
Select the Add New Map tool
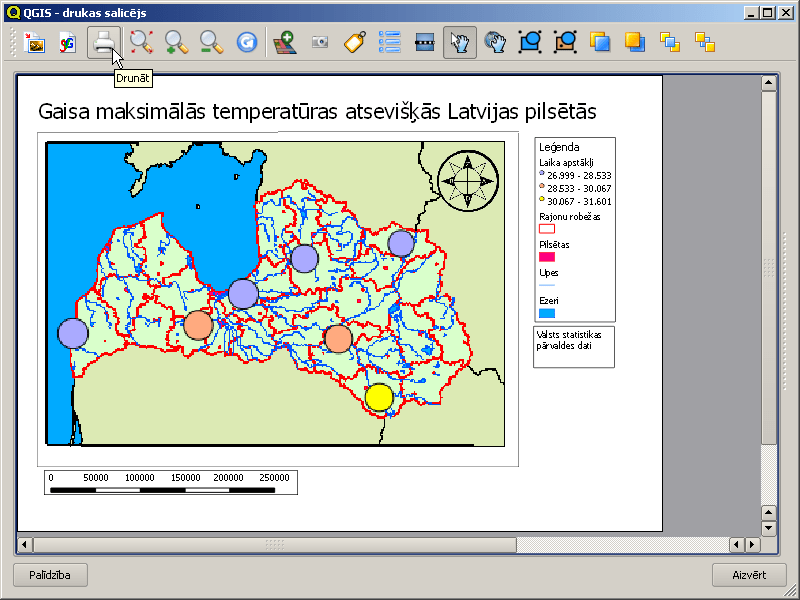(285, 42)
